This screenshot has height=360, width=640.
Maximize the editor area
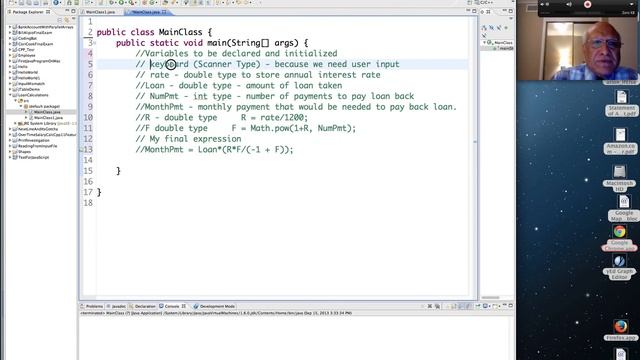(474, 11)
